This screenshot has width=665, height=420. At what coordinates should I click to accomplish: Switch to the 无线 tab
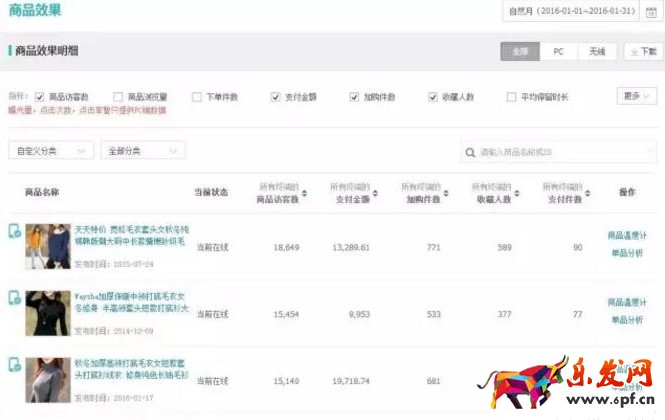(596, 51)
